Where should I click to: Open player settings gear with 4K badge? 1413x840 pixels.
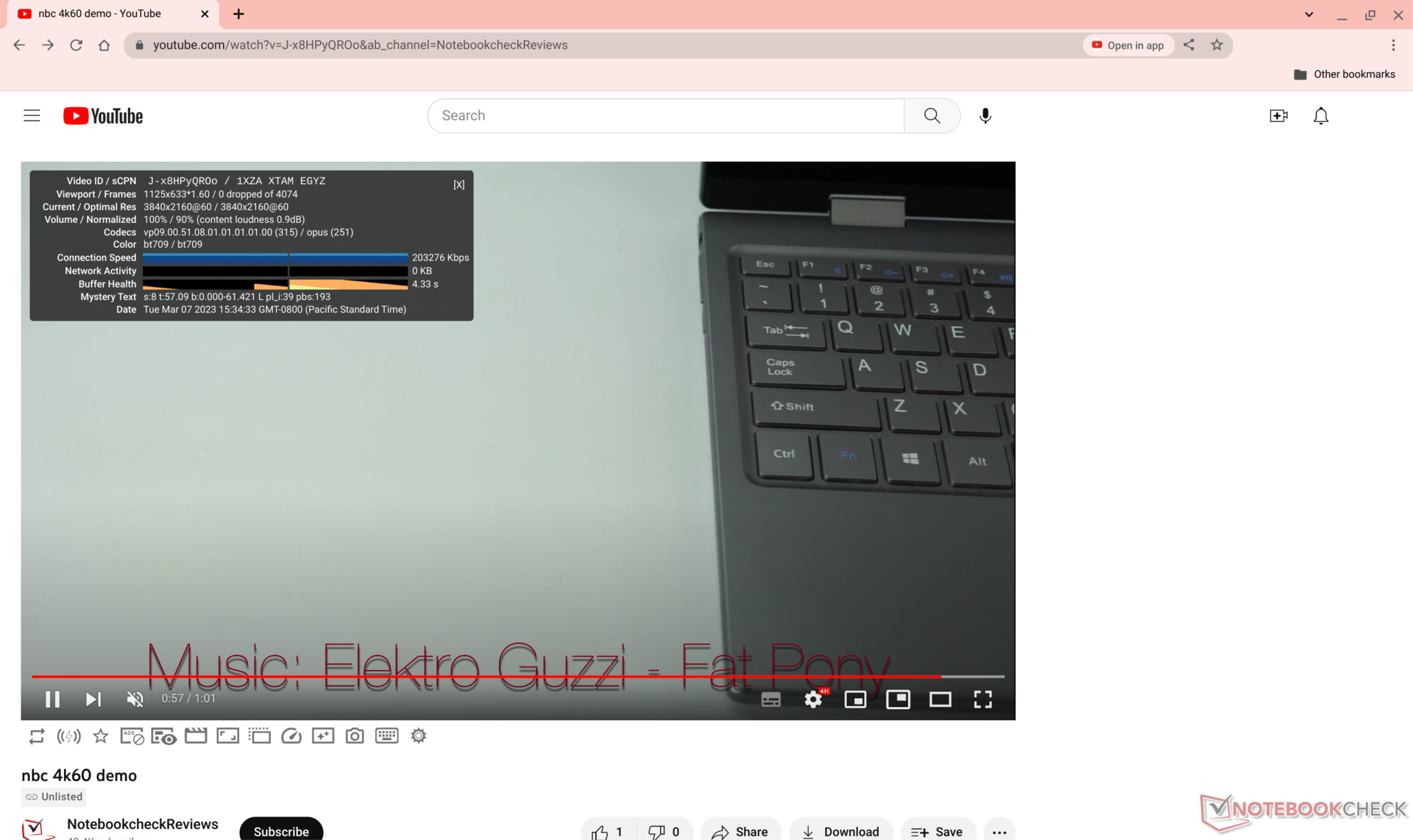813,699
